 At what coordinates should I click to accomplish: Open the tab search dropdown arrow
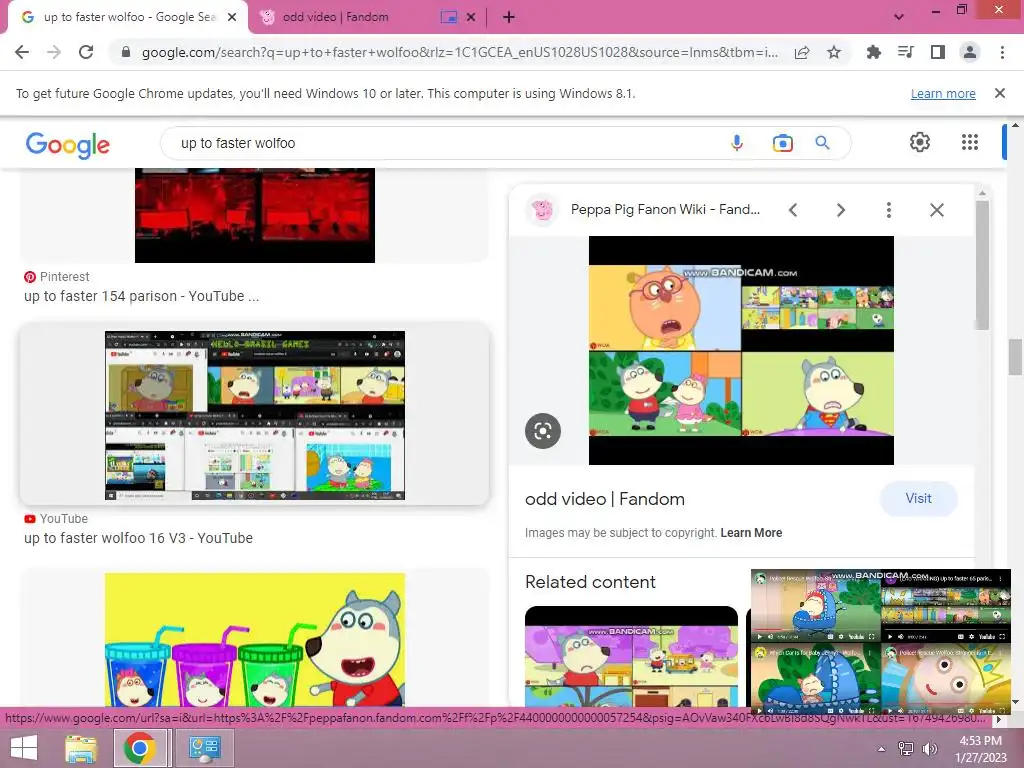click(899, 17)
